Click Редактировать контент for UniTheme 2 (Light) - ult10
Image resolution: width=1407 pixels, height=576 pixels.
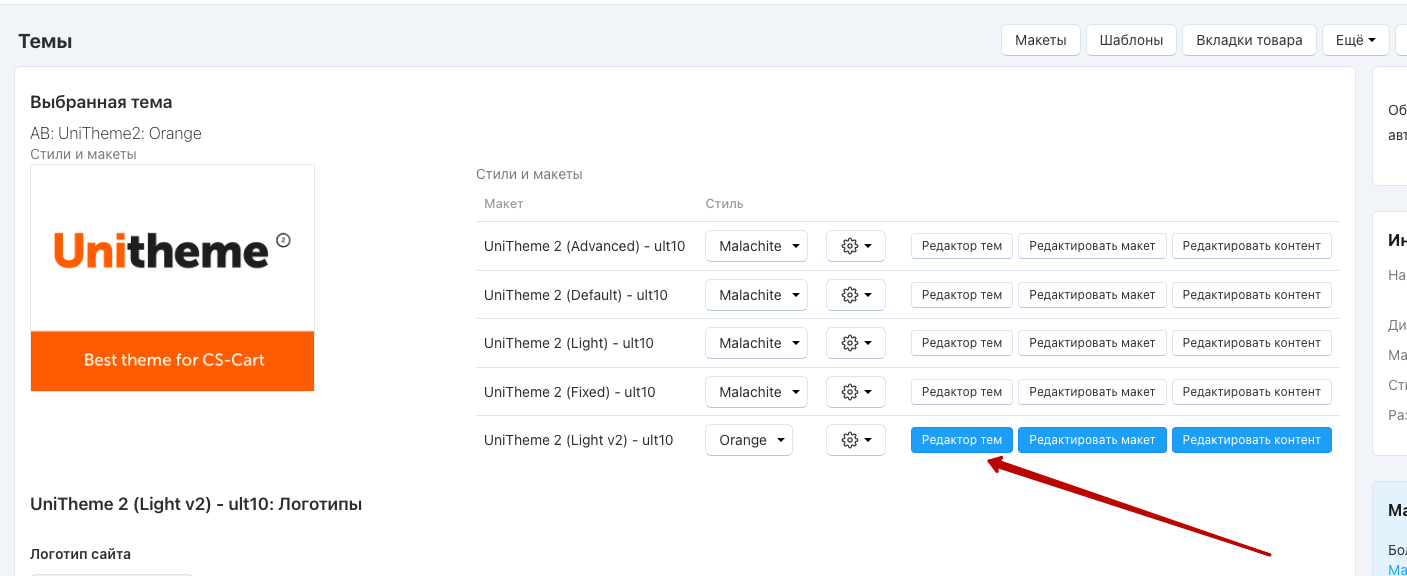[1252, 343]
